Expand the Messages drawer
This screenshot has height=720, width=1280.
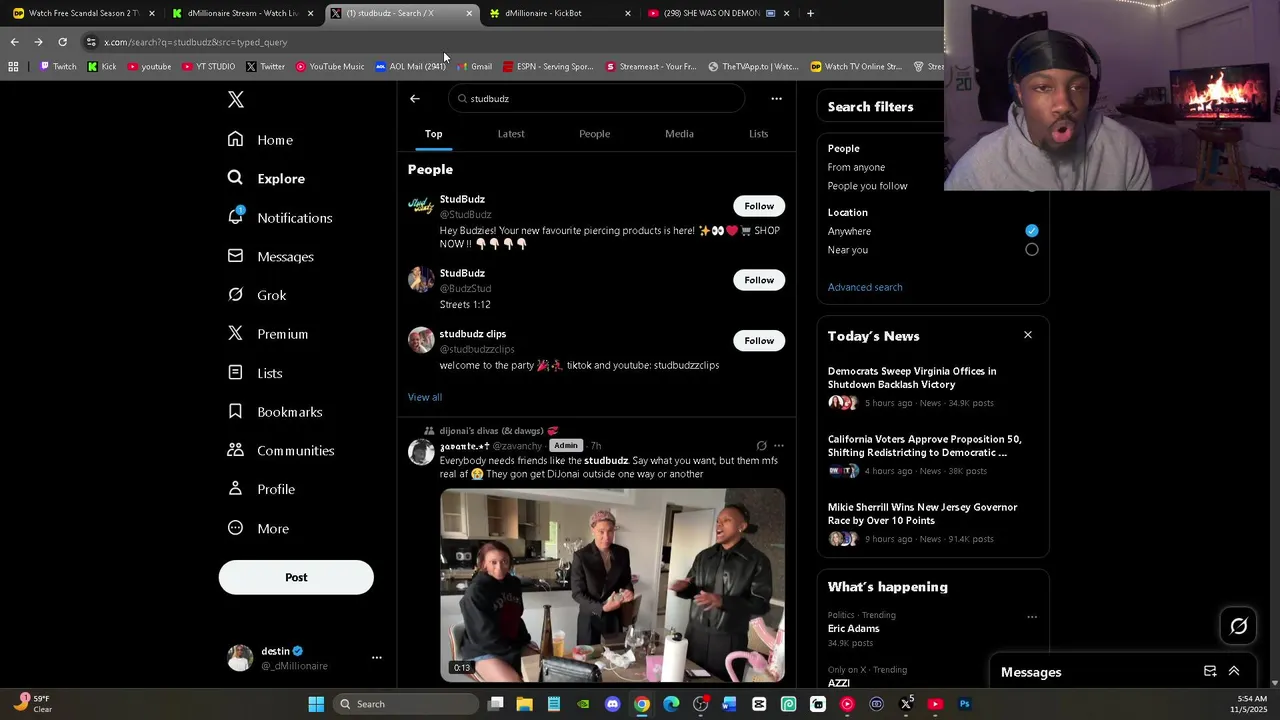pyautogui.click(x=1234, y=671)
